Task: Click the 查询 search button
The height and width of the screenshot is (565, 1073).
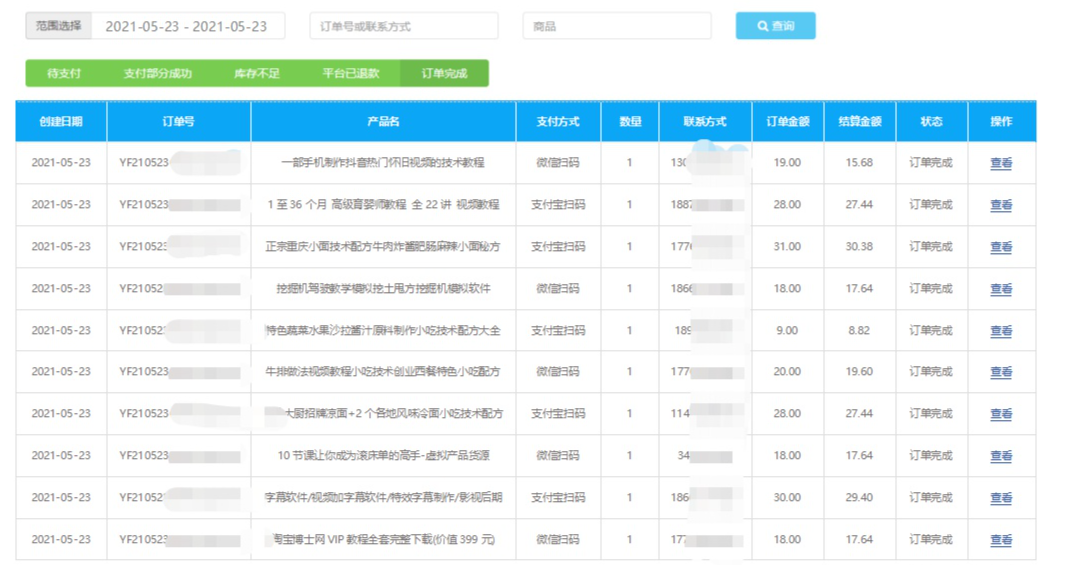Action: click(775, 26)
